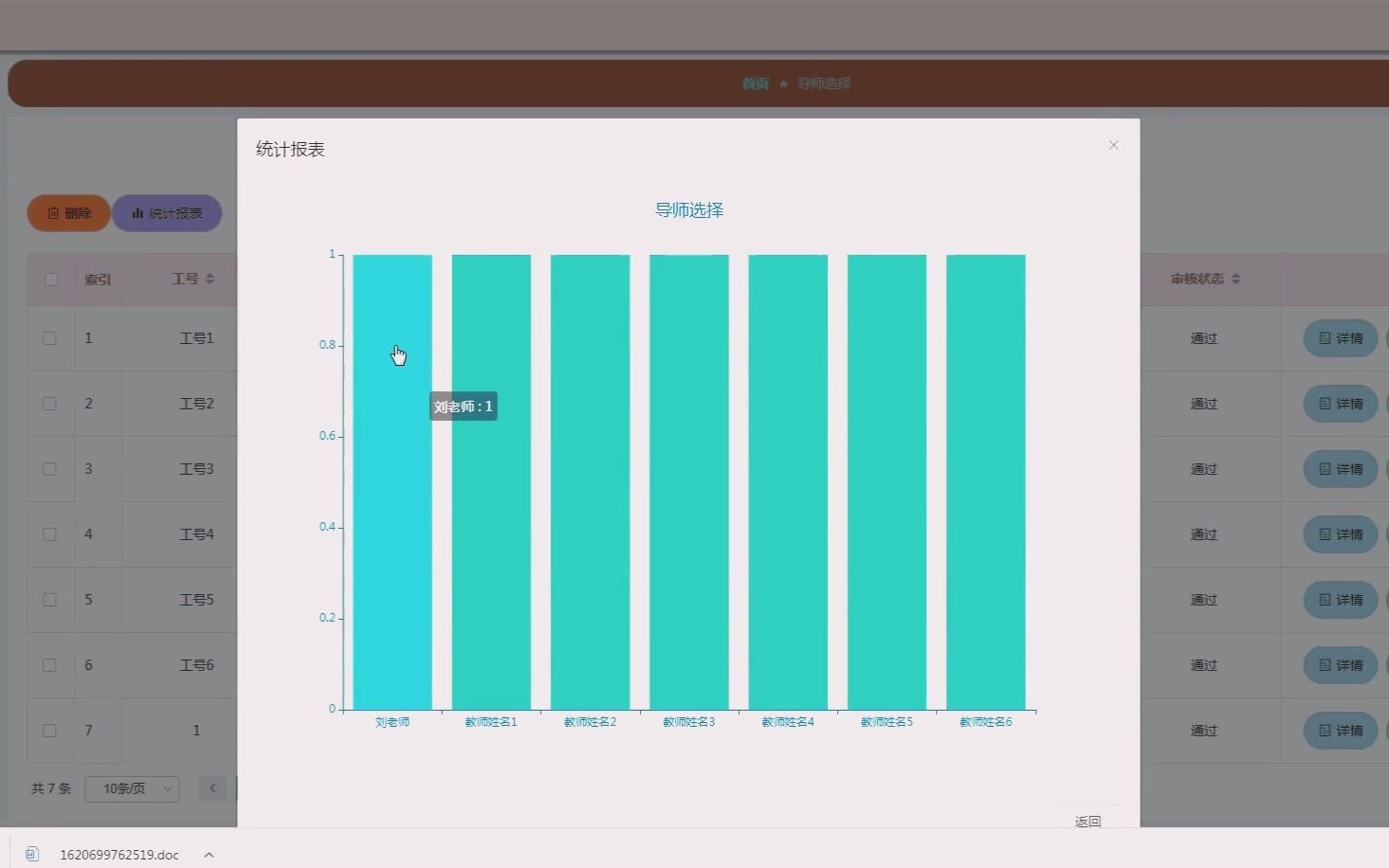Screen dimensions: 1389x868
Task: Sort the table by 工号 column arrows
Action: [x=210, y=279]
